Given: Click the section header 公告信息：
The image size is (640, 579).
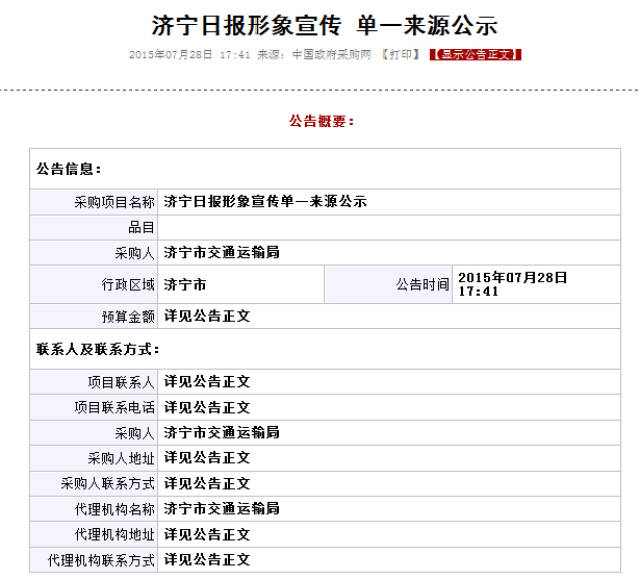Looking at the screenshot, I should 69,169.
